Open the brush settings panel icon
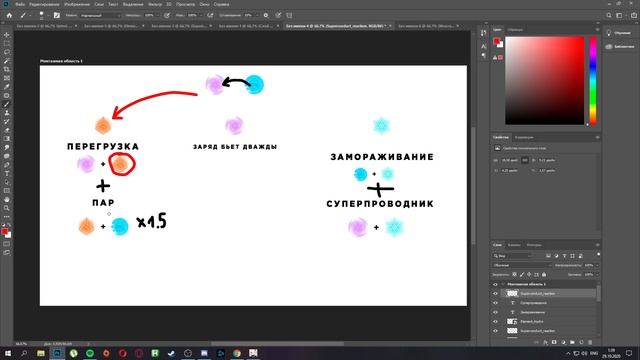The width and height of the screenshot is (640, 360). (x=57, y=16)
